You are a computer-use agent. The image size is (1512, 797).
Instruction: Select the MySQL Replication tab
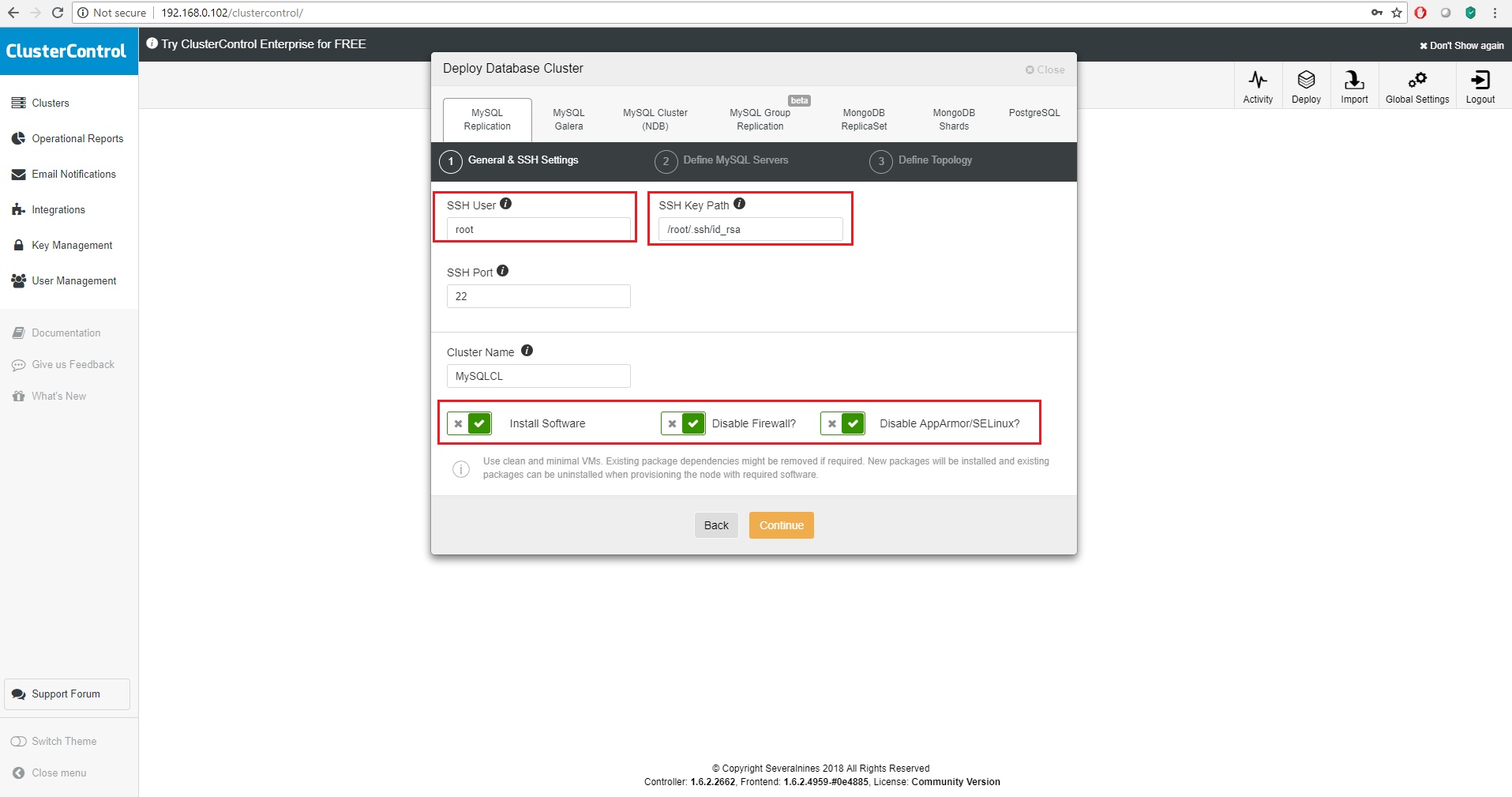[487, 120]
